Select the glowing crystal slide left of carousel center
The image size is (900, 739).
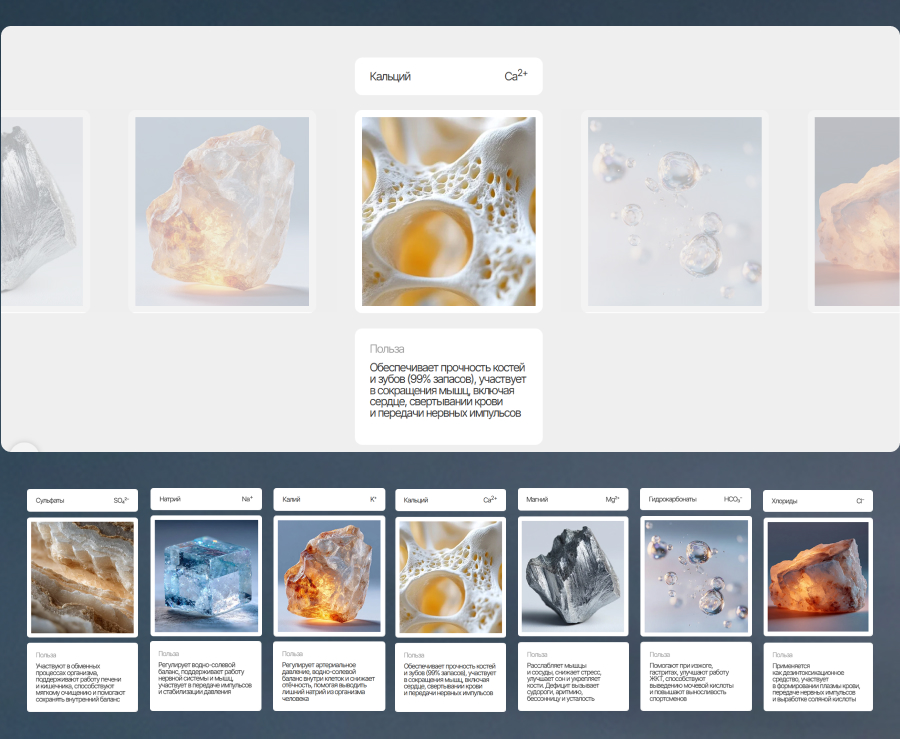pos(222,211)
